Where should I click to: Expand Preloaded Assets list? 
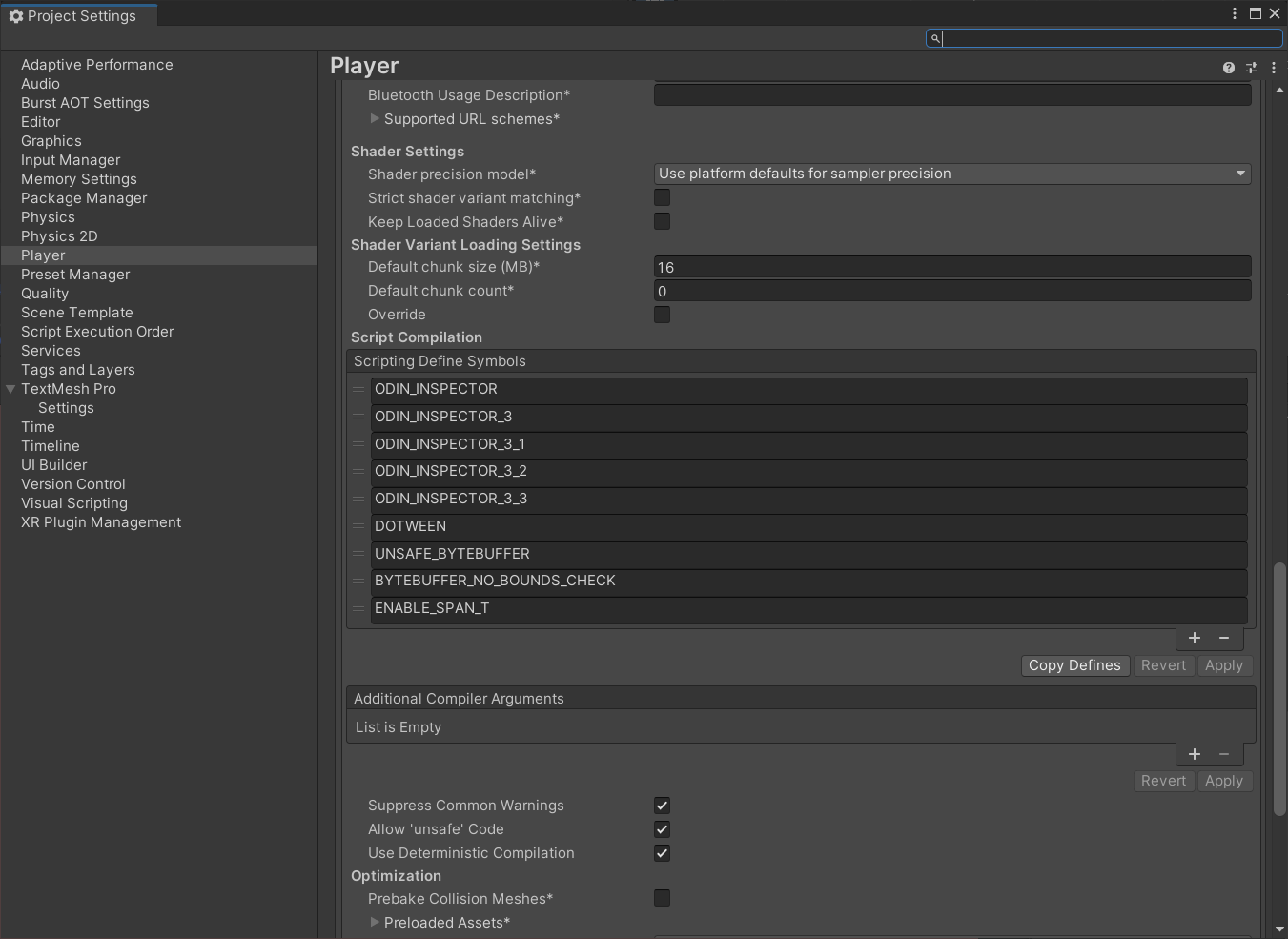375,923
